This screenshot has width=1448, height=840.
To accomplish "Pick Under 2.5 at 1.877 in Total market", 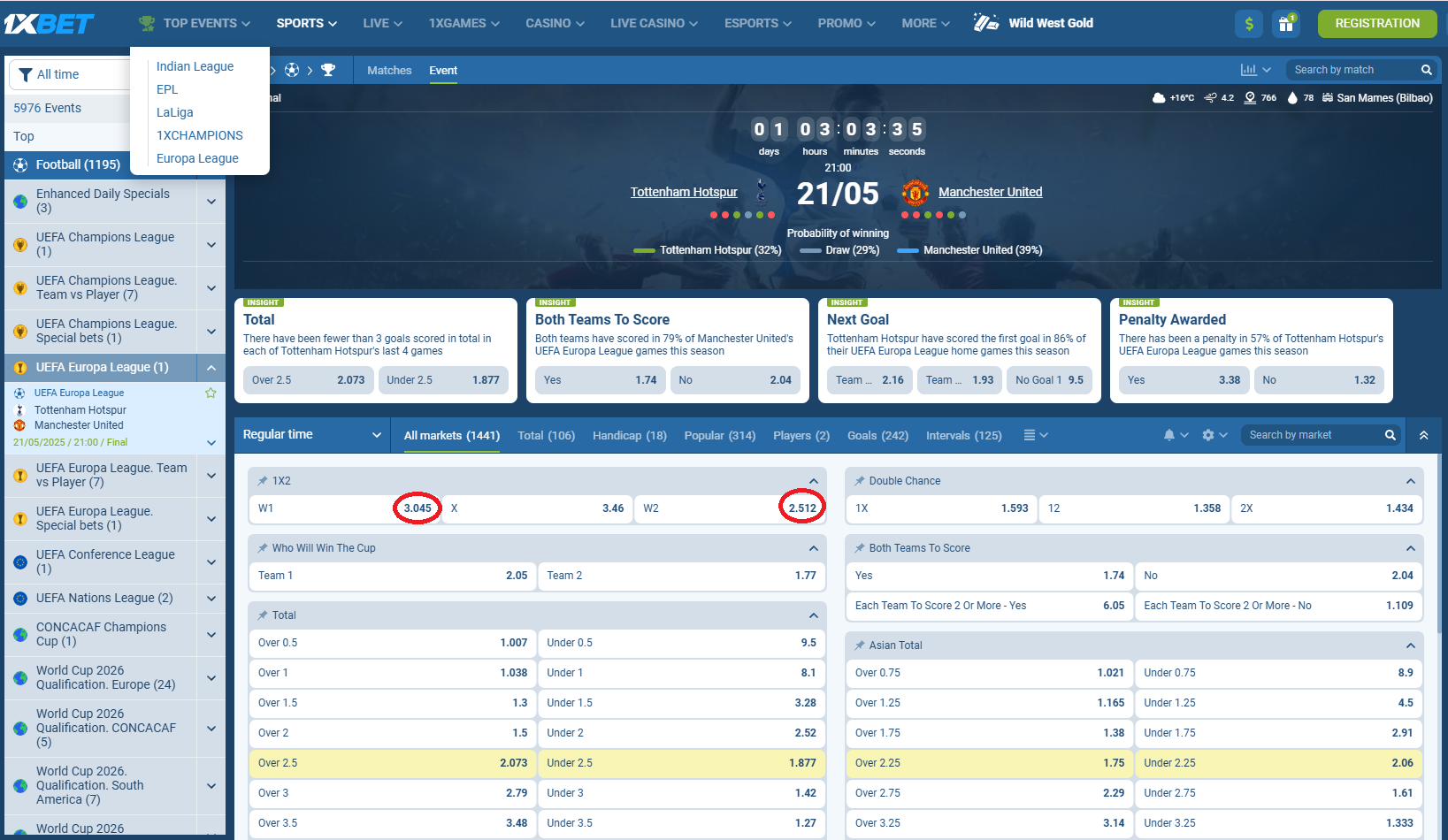I will (x=681, y=763).
